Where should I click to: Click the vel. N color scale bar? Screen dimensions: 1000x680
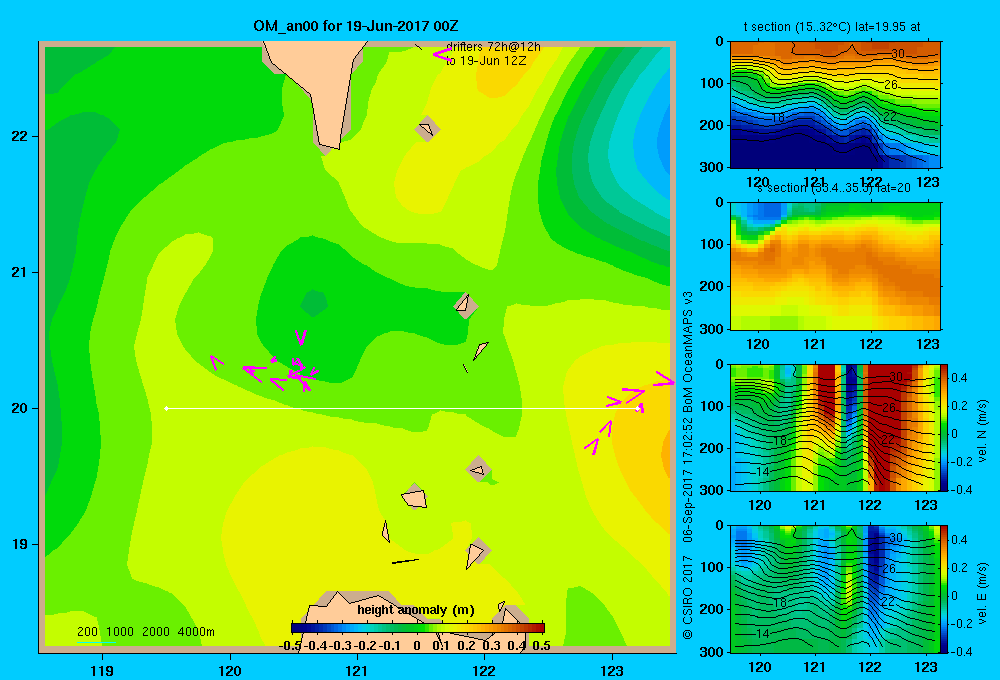pyautogui.click(x=945, y=427)
